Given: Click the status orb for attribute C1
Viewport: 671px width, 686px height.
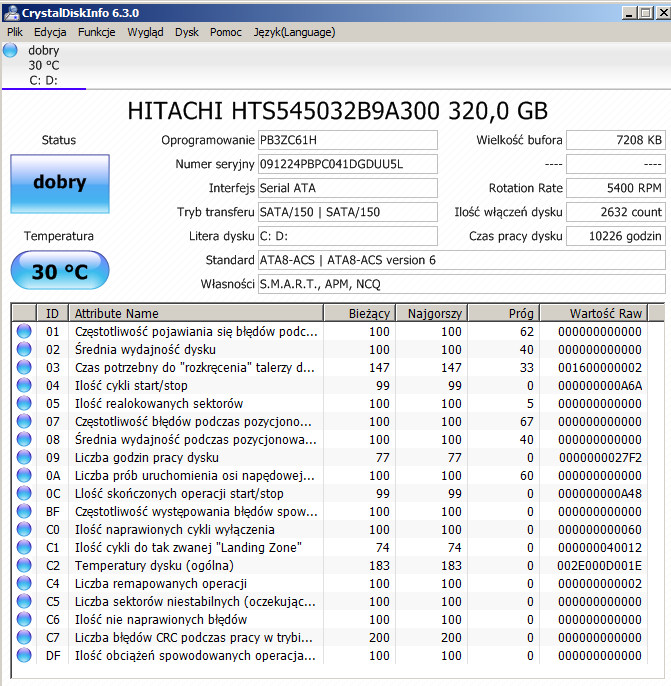Looking at the screenshot, I should [24, 547].
